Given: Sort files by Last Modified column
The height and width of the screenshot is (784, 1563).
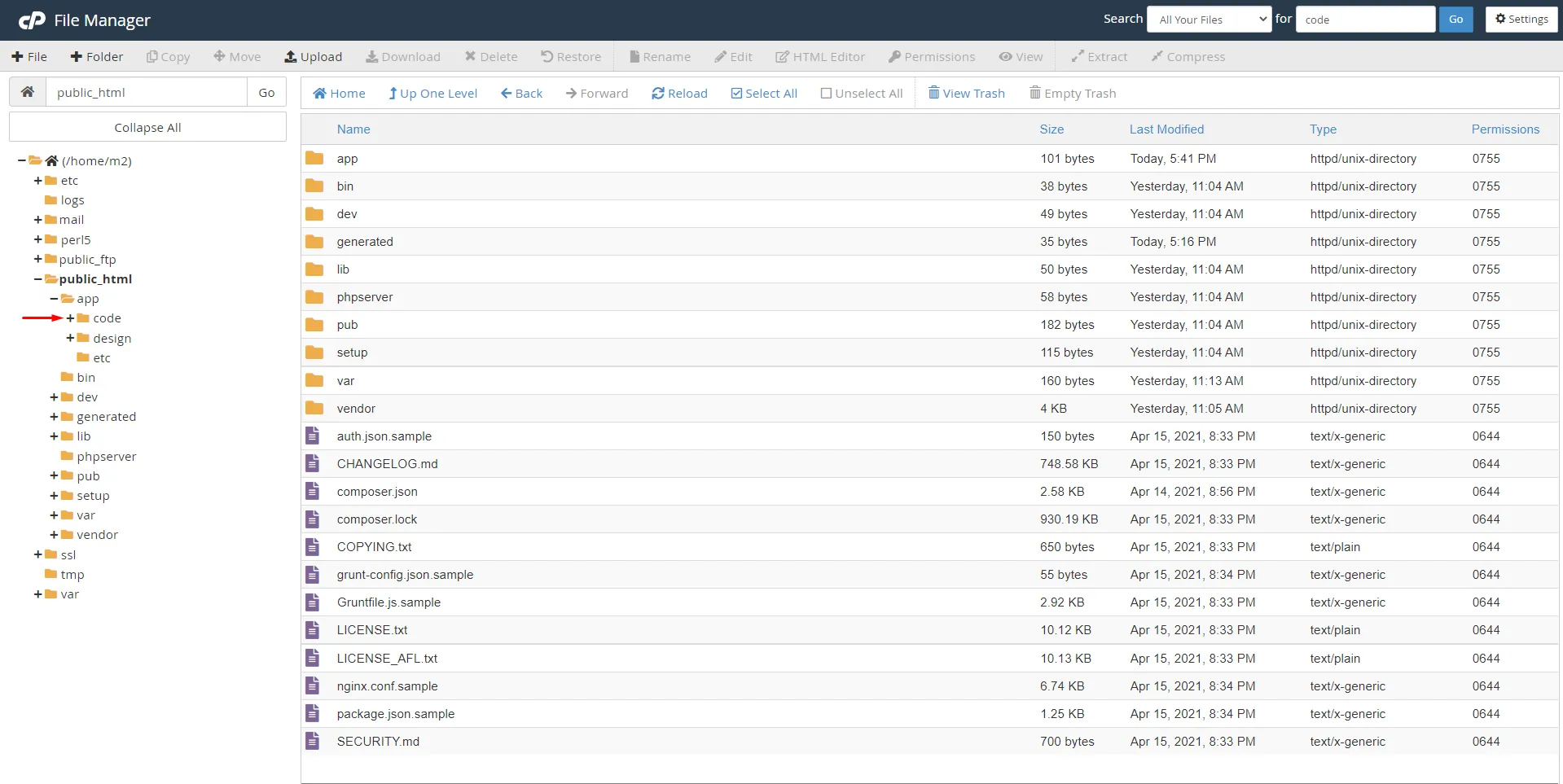Looking at the screenshot, I should pos(1166,129).
